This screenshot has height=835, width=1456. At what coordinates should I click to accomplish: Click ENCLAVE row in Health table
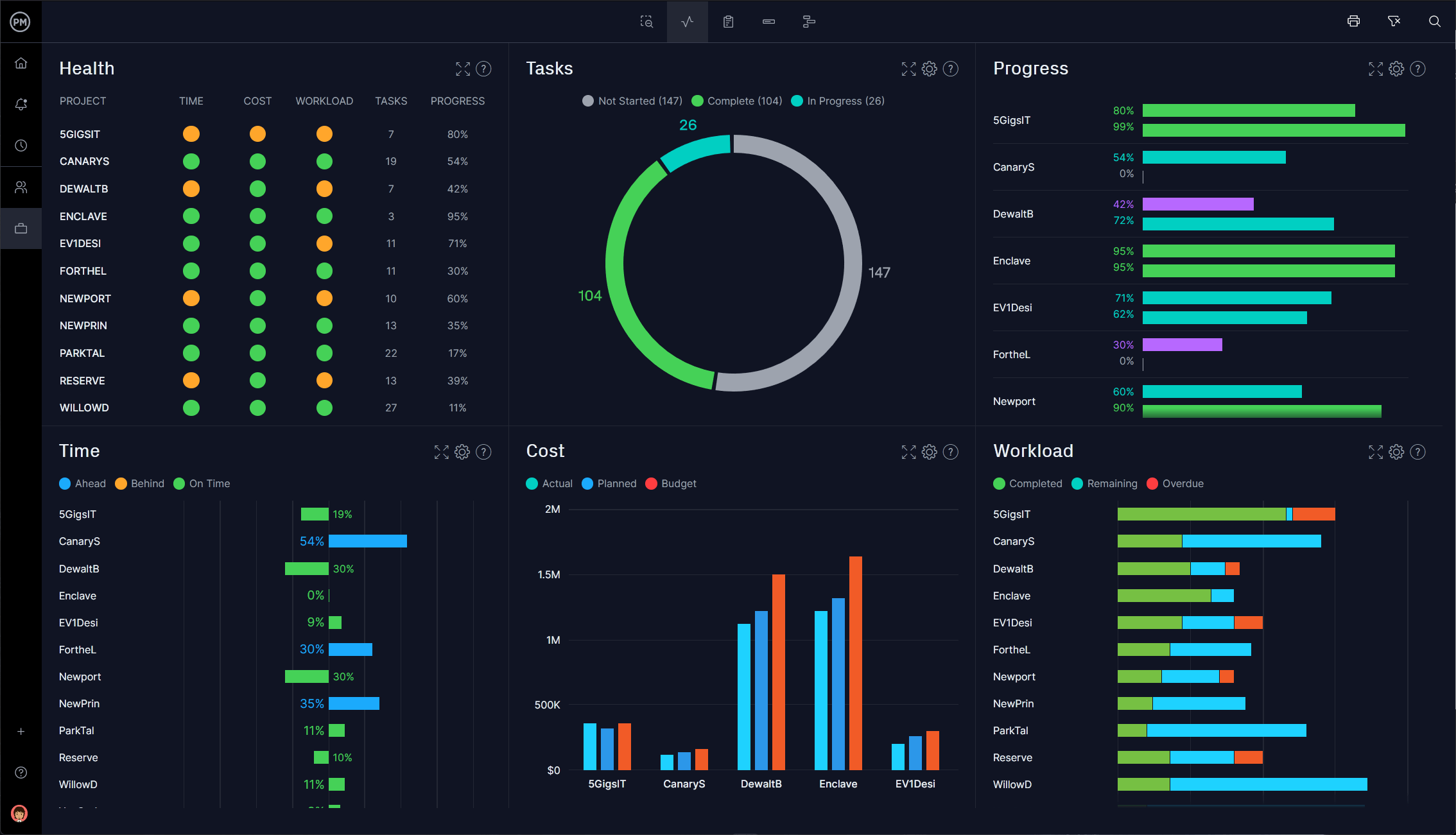coord(269,216)
